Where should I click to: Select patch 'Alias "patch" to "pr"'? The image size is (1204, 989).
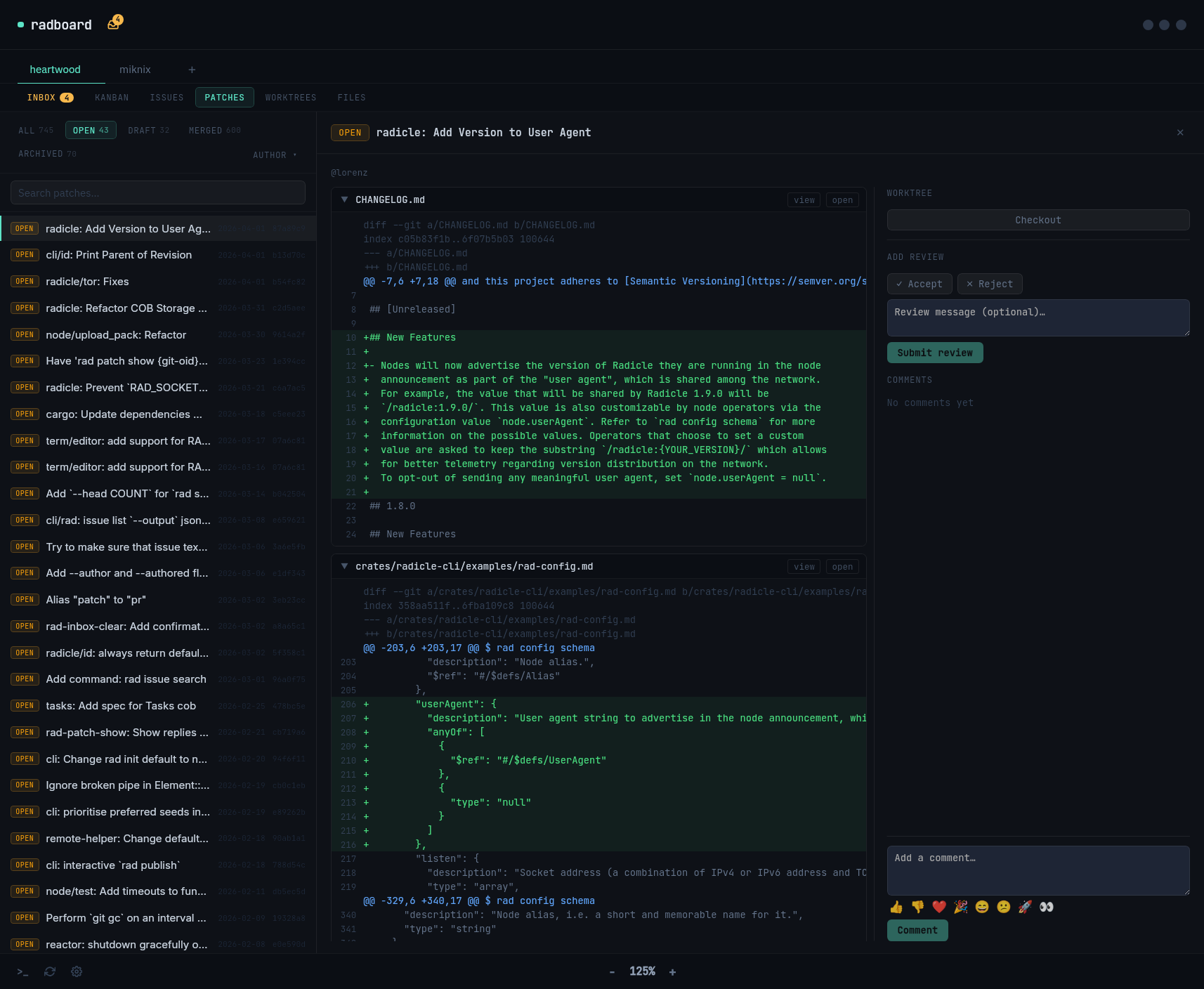click(158, 600)
